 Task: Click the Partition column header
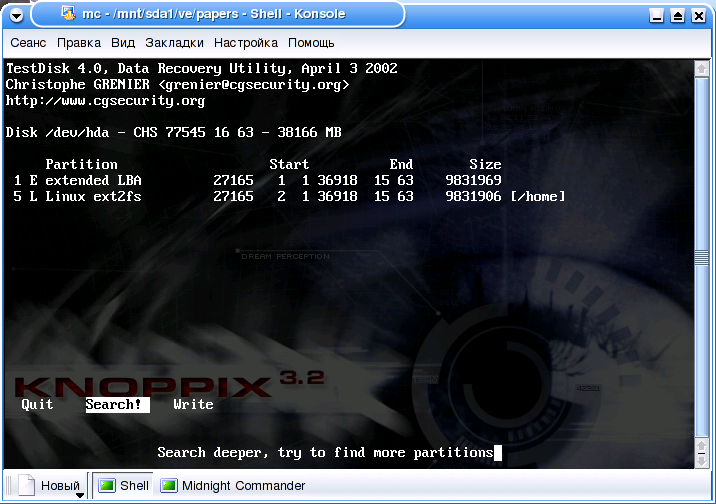point(81,164)
